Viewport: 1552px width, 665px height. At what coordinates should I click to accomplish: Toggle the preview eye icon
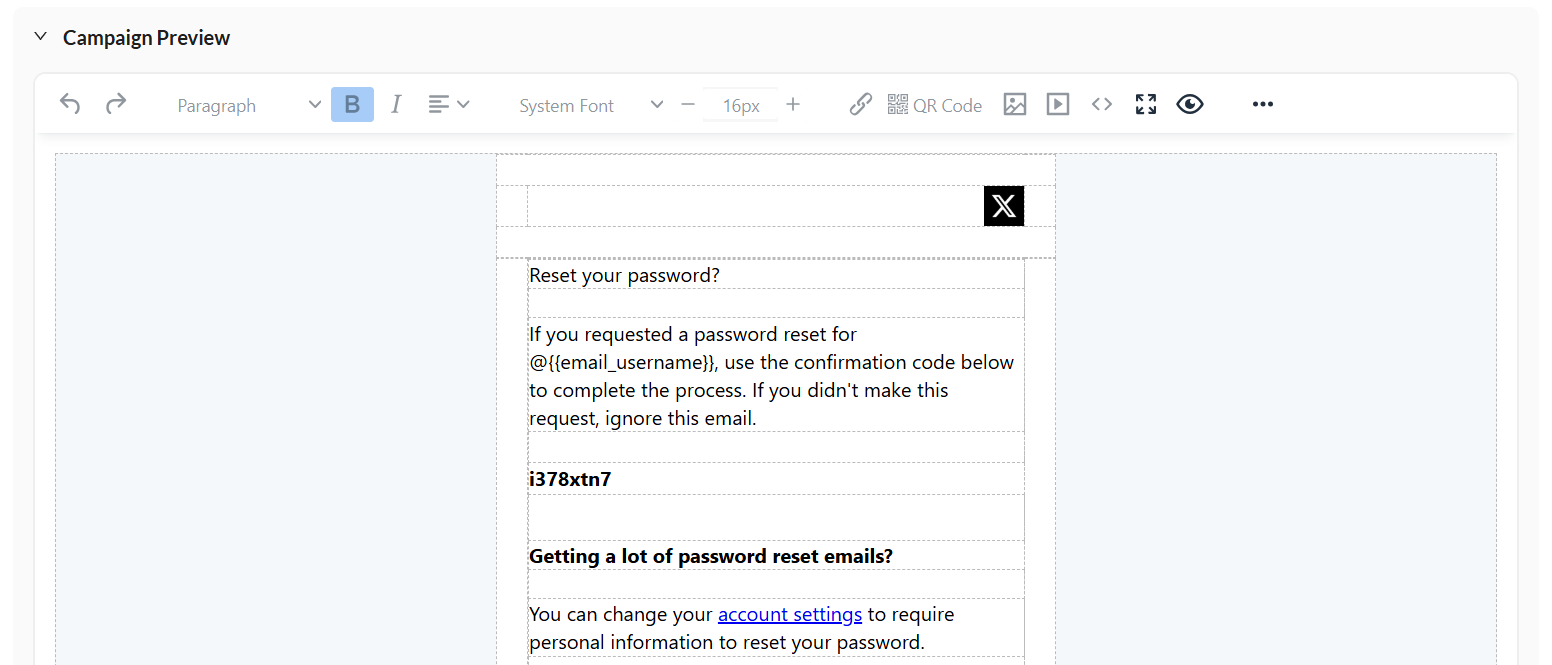click(x=1190, y=104)
